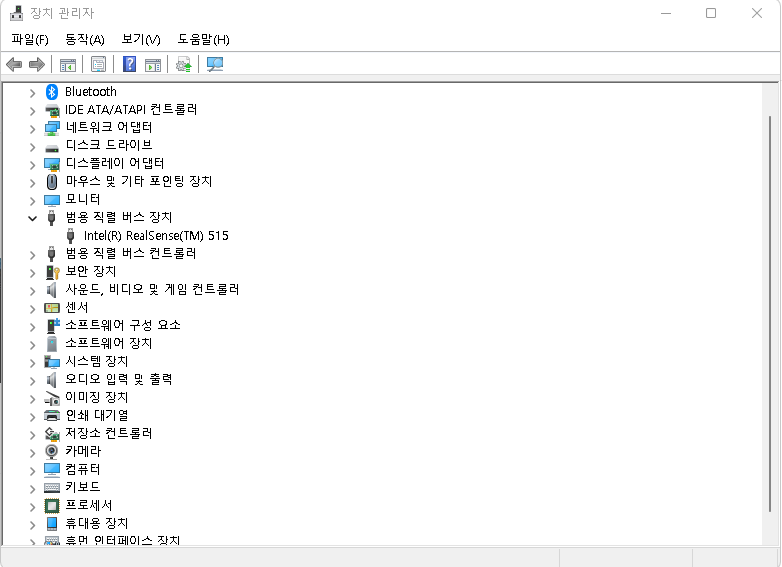Image resolution: width=782 pixels, height=567 pixels.
Task: Expand the 오디오 입력 및 출력 node
Action: click(x=32, y=380)
